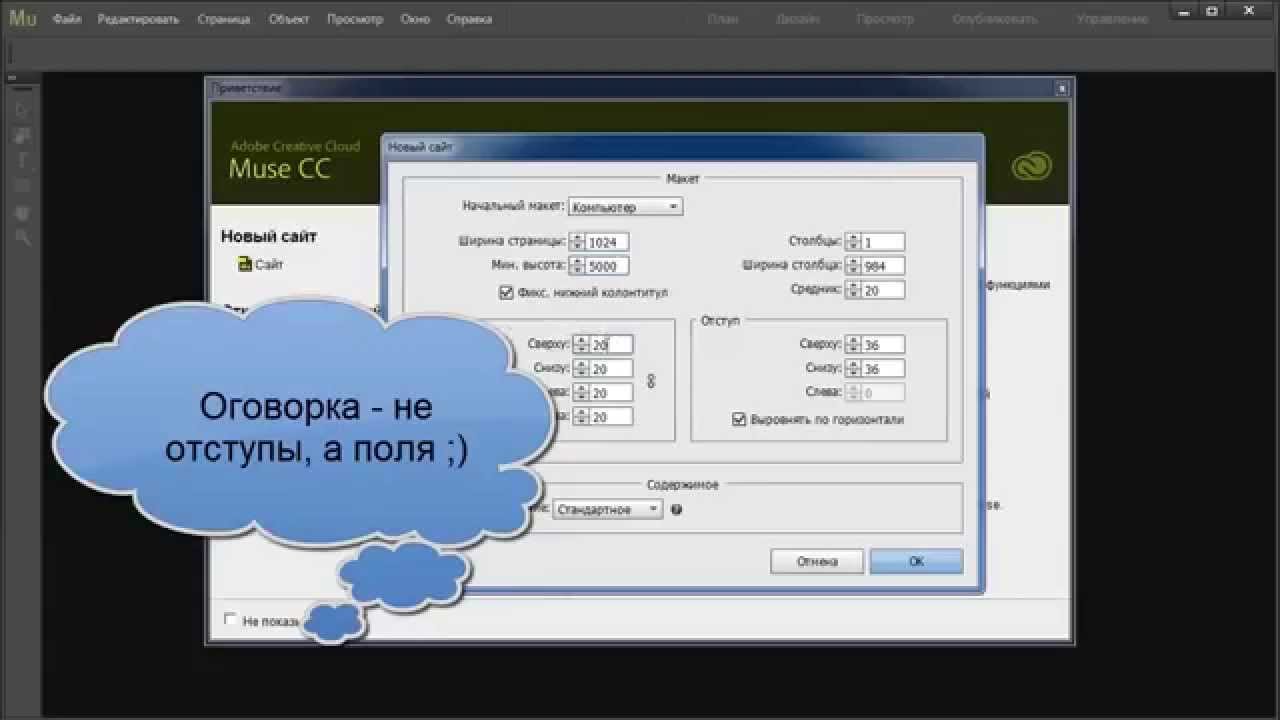Click the Средник stepper arrows
The width and height of the screenshot is (1280, 720).
click(x=853, y=290)
